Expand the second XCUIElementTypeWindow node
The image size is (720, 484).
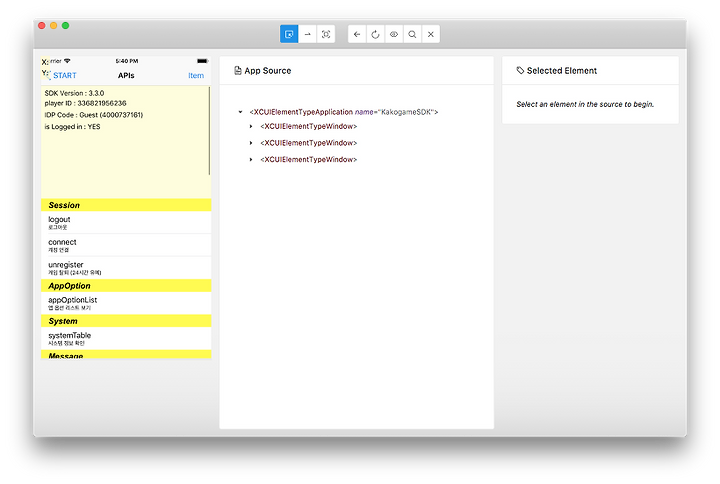pos(251,143)
